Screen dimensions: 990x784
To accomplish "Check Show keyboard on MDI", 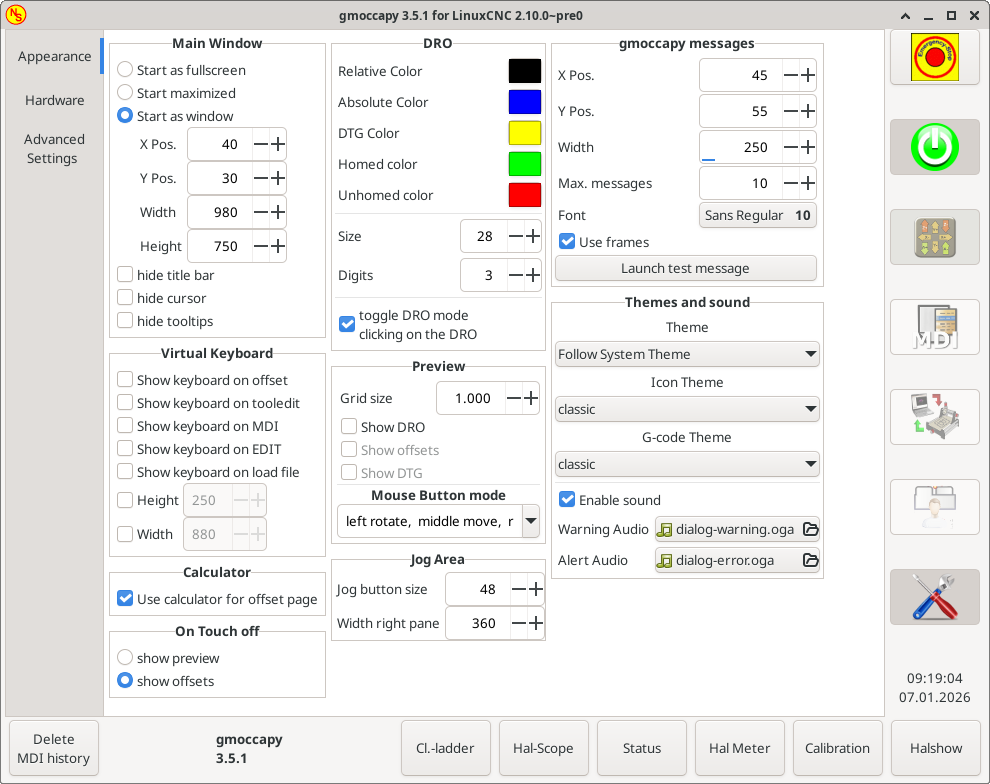I will coord(125,424).
